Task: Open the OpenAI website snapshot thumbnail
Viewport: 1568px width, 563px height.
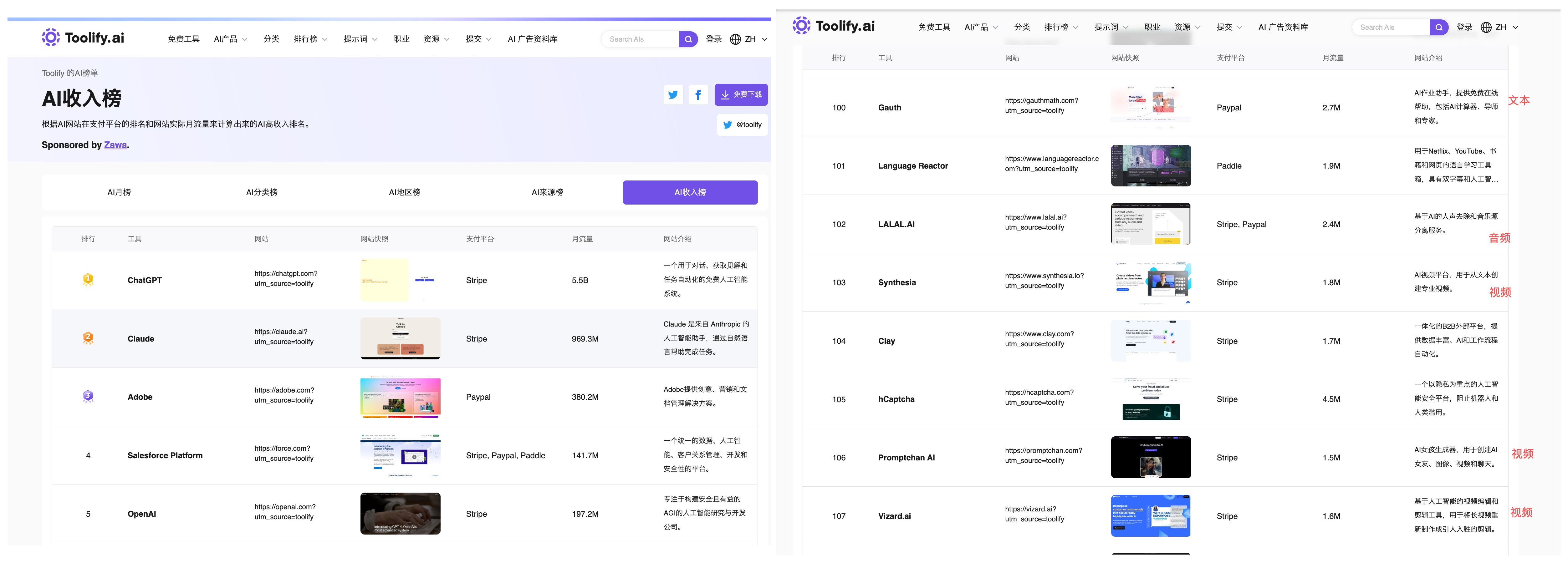Action: point(401,514)
